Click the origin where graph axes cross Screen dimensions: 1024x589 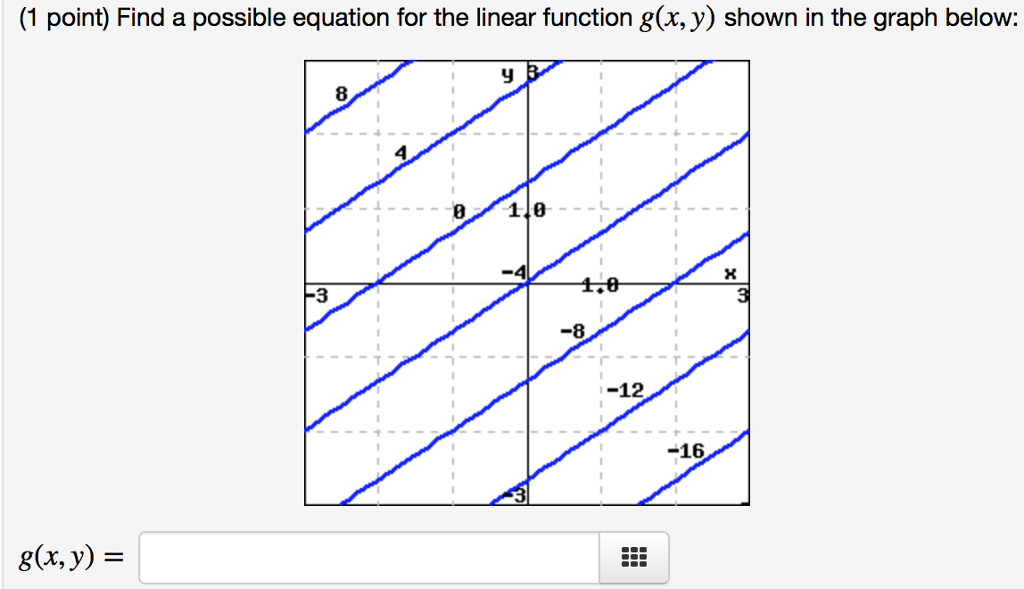coord(528,284)
